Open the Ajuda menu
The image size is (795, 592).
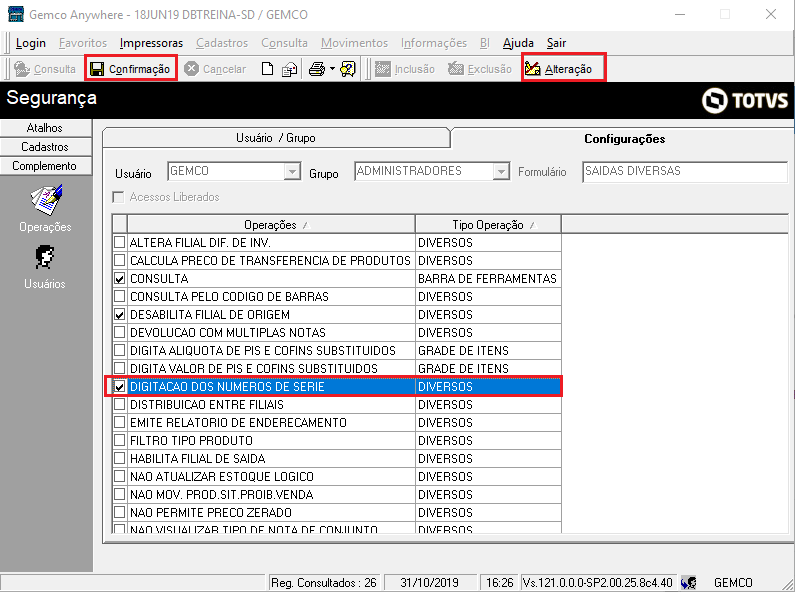(x=518, y=43)
